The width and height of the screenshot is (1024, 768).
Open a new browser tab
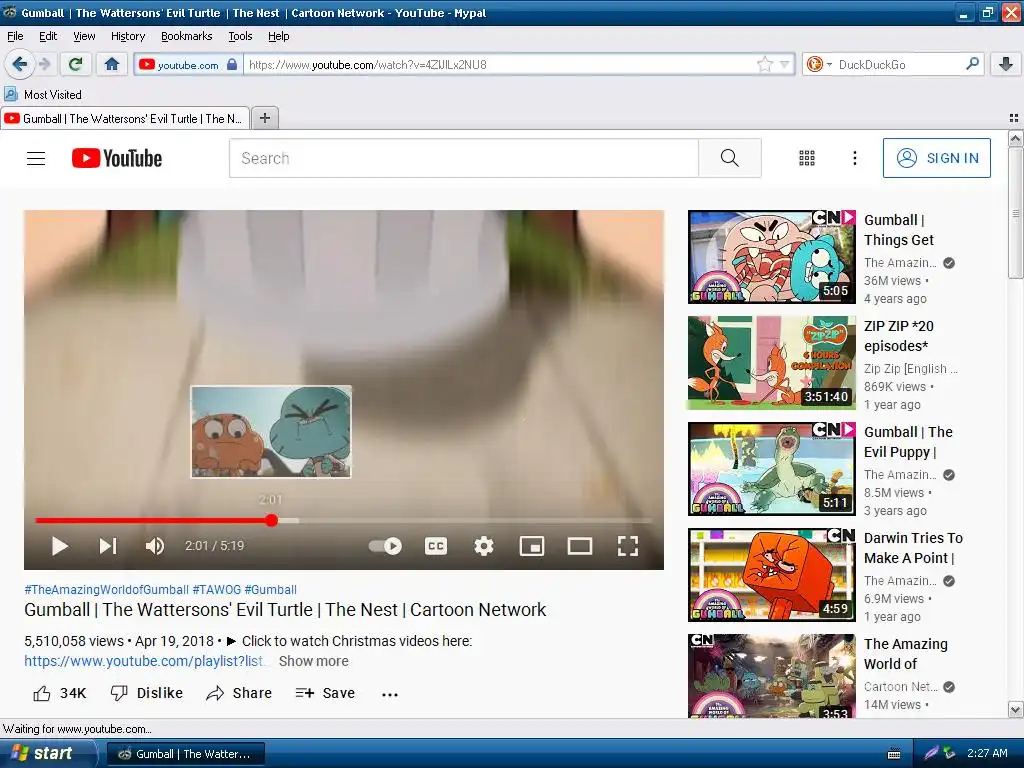point(264,118)
